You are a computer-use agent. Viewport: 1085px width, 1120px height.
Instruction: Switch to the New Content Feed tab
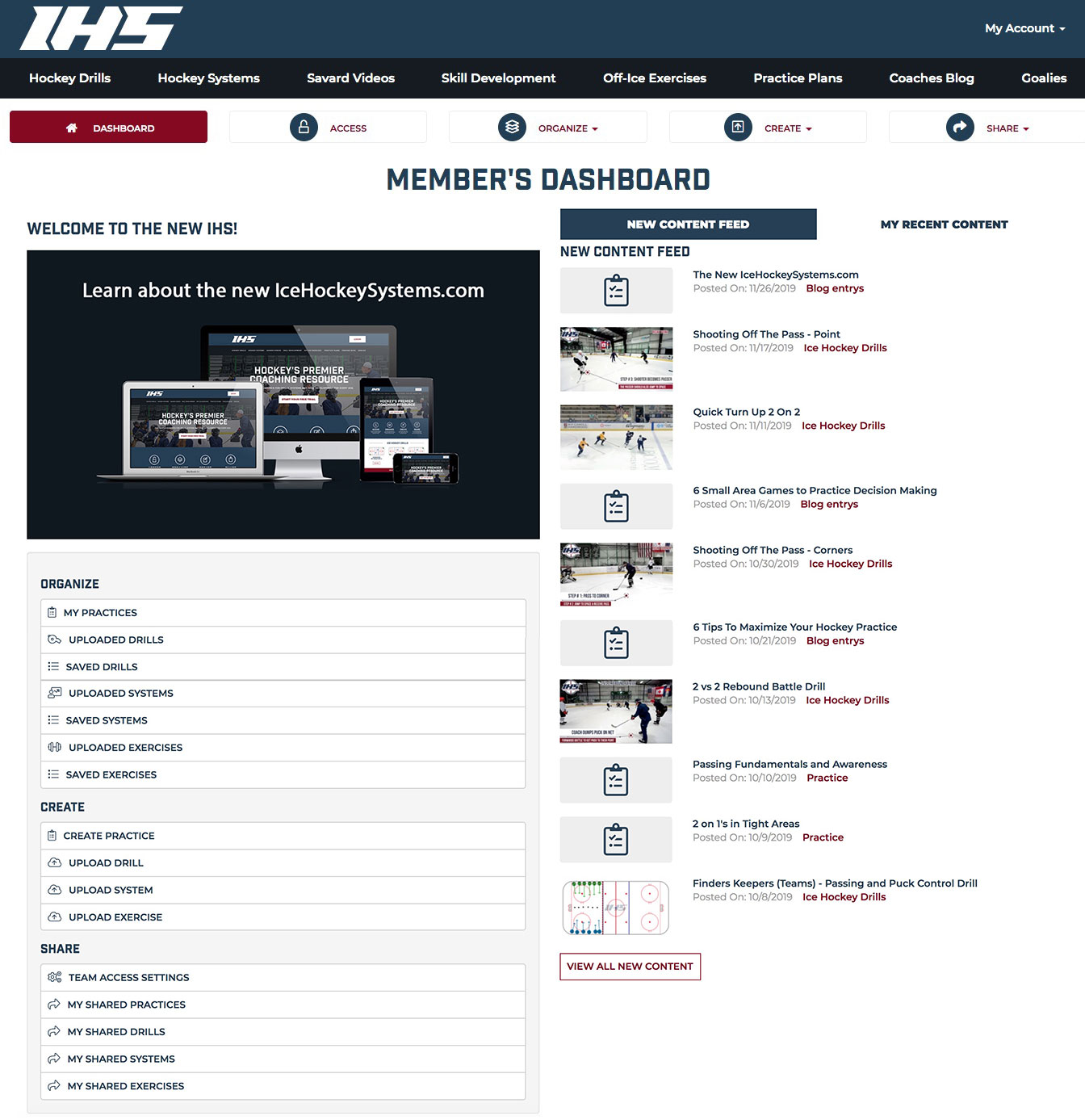click(x=689, y=224)
